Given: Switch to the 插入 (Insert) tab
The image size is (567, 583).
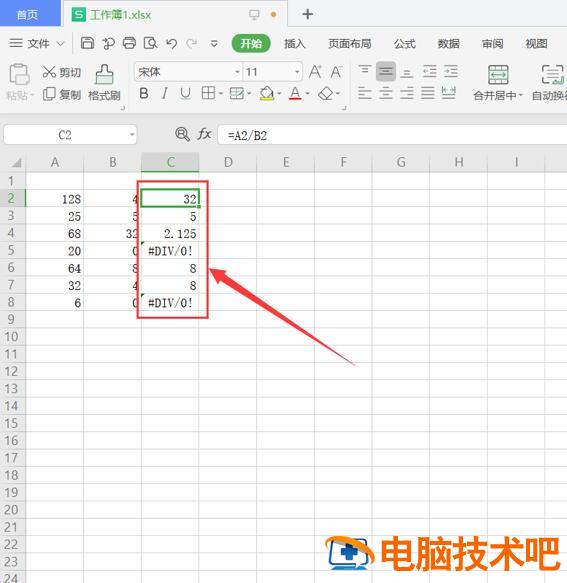Looking at the screenshot, I should coord(295,44).
